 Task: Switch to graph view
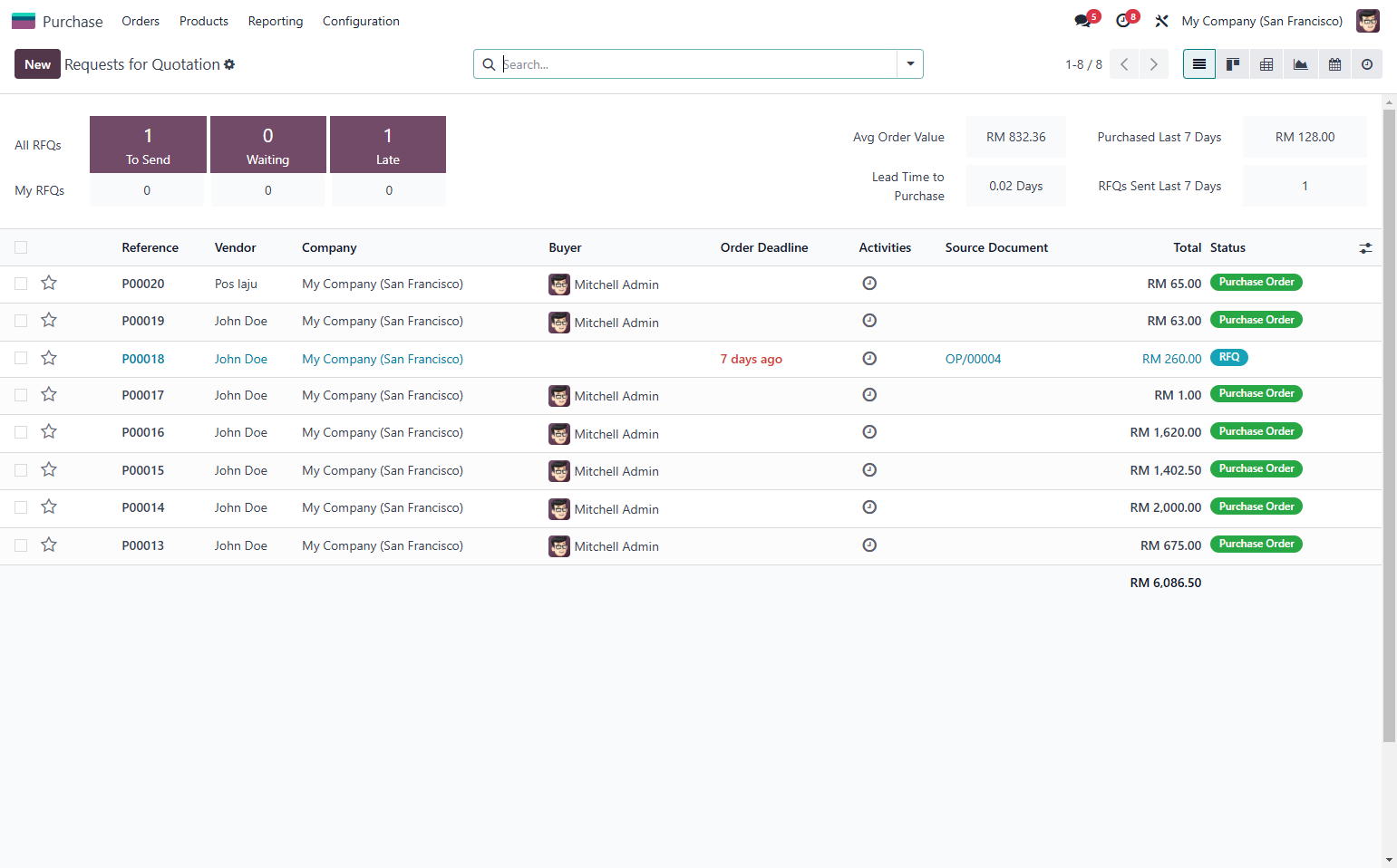pos(1300,64)
